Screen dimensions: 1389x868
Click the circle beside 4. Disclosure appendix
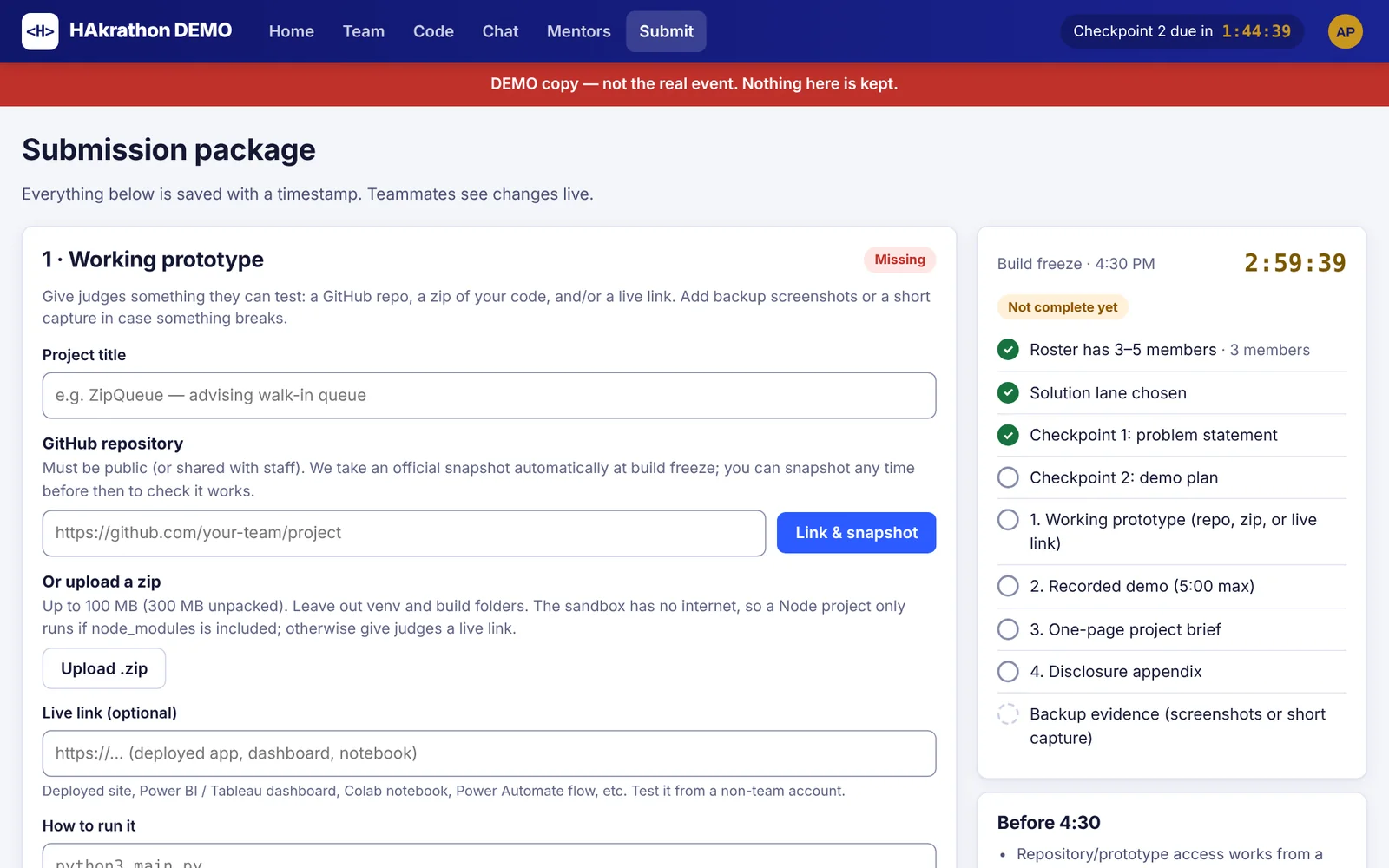tap(1008, 672)
